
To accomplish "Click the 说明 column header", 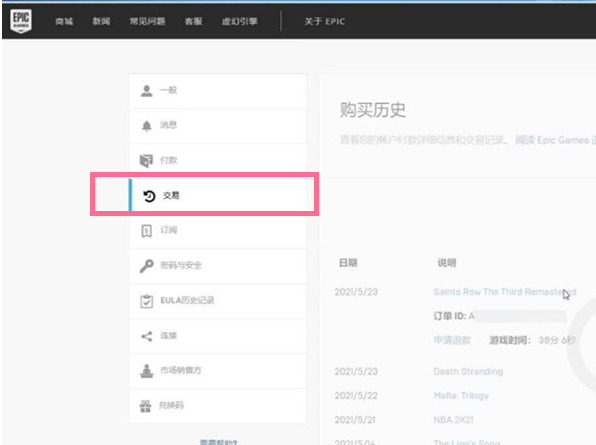I will click(447, 263).
